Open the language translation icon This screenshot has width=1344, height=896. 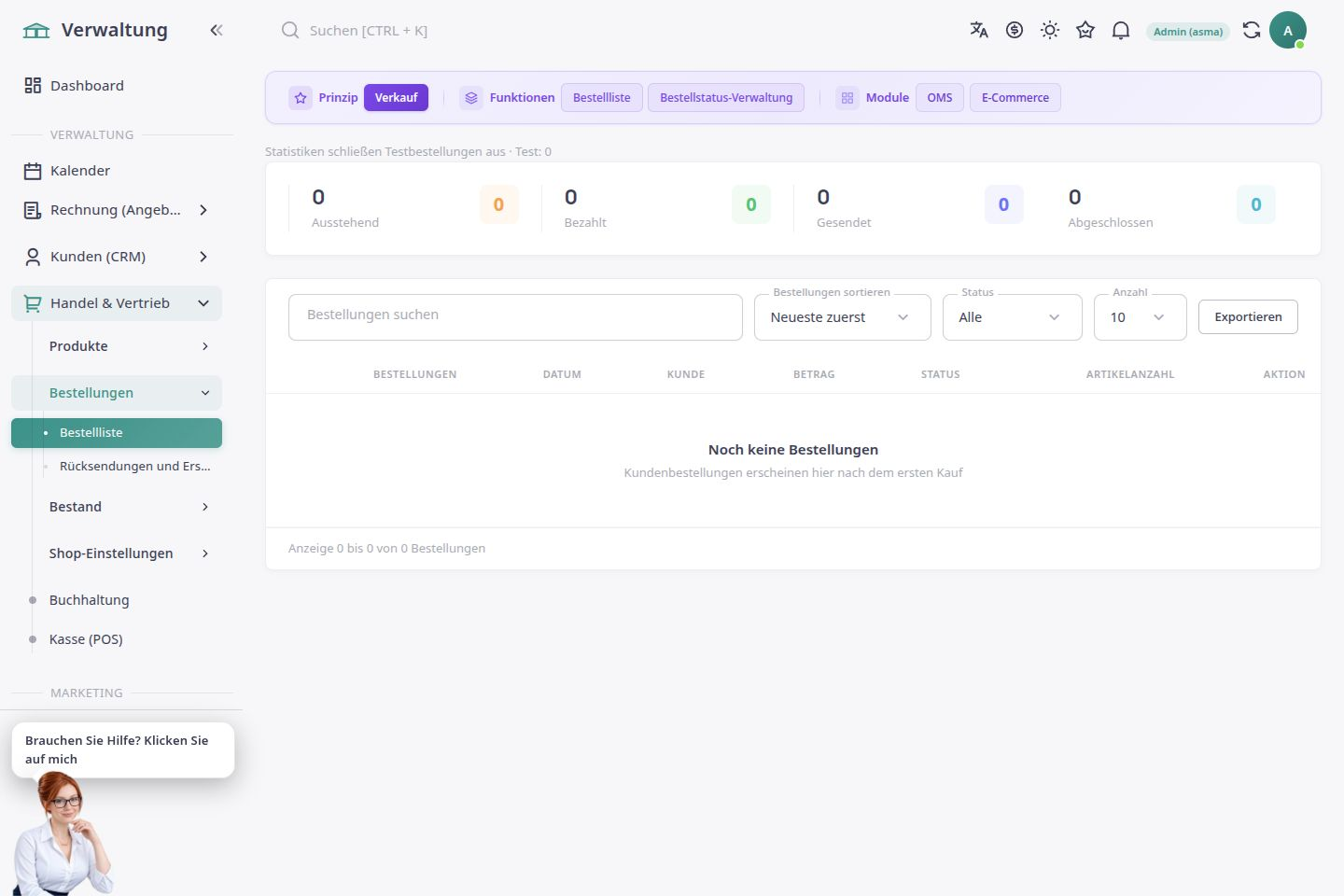point(979,30)
